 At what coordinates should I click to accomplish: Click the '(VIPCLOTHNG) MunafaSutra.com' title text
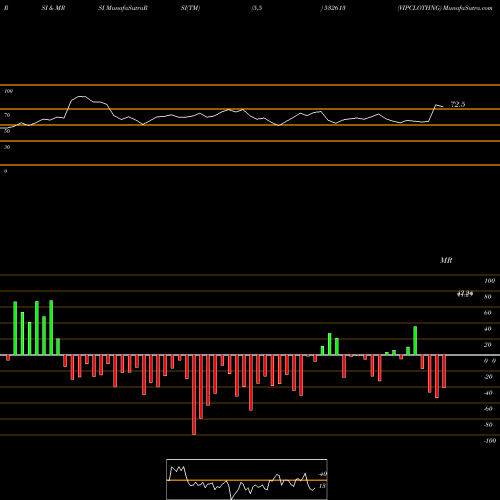(445, 8)
